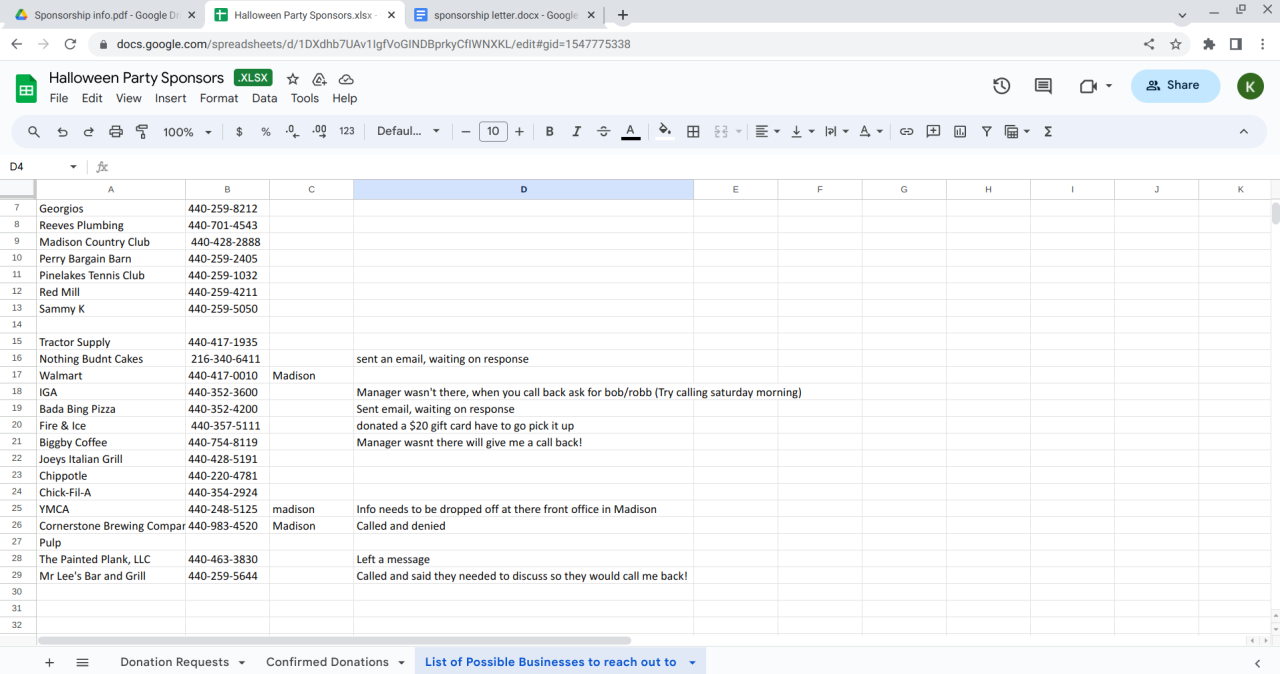
Task: Open the filter views dropdown
Action: tap(1017, 132)
